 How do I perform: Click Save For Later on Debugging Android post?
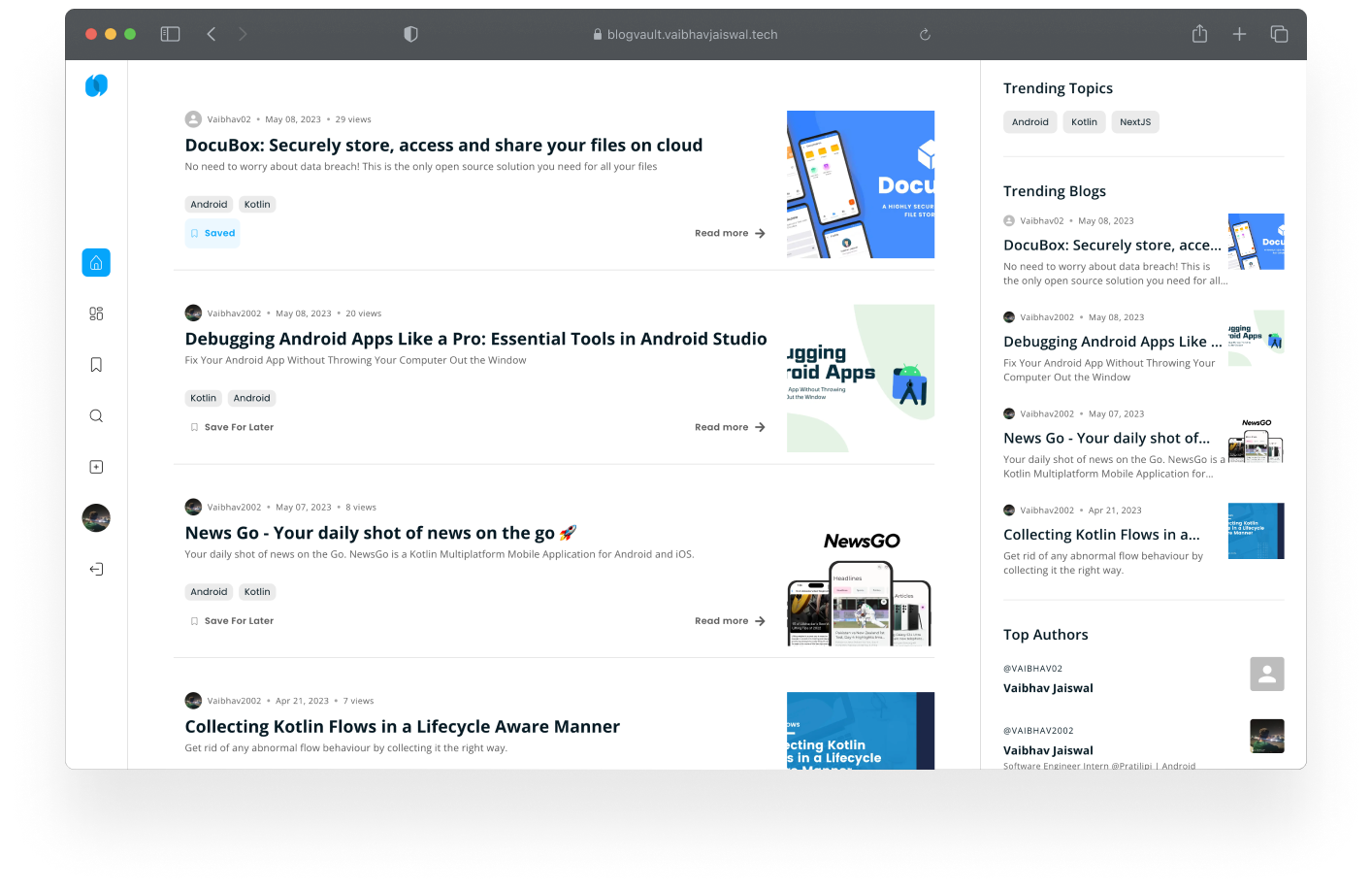tap(232, 427)
